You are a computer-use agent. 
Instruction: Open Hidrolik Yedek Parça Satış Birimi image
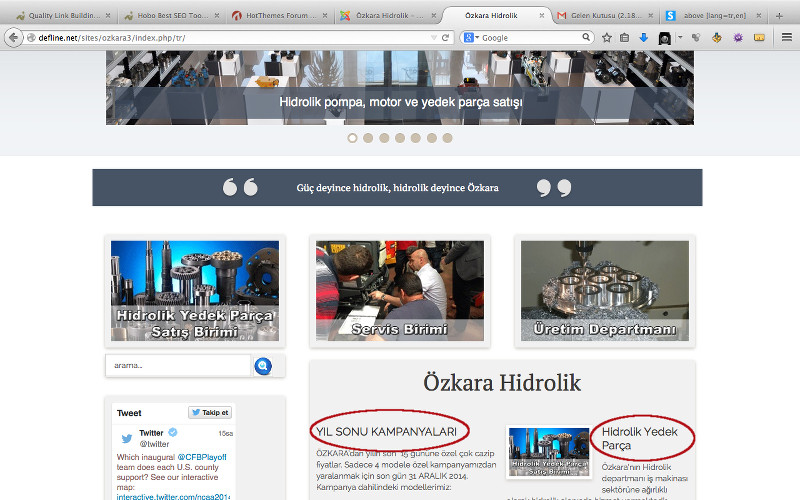pyautogui.click(x=195, y=291)
